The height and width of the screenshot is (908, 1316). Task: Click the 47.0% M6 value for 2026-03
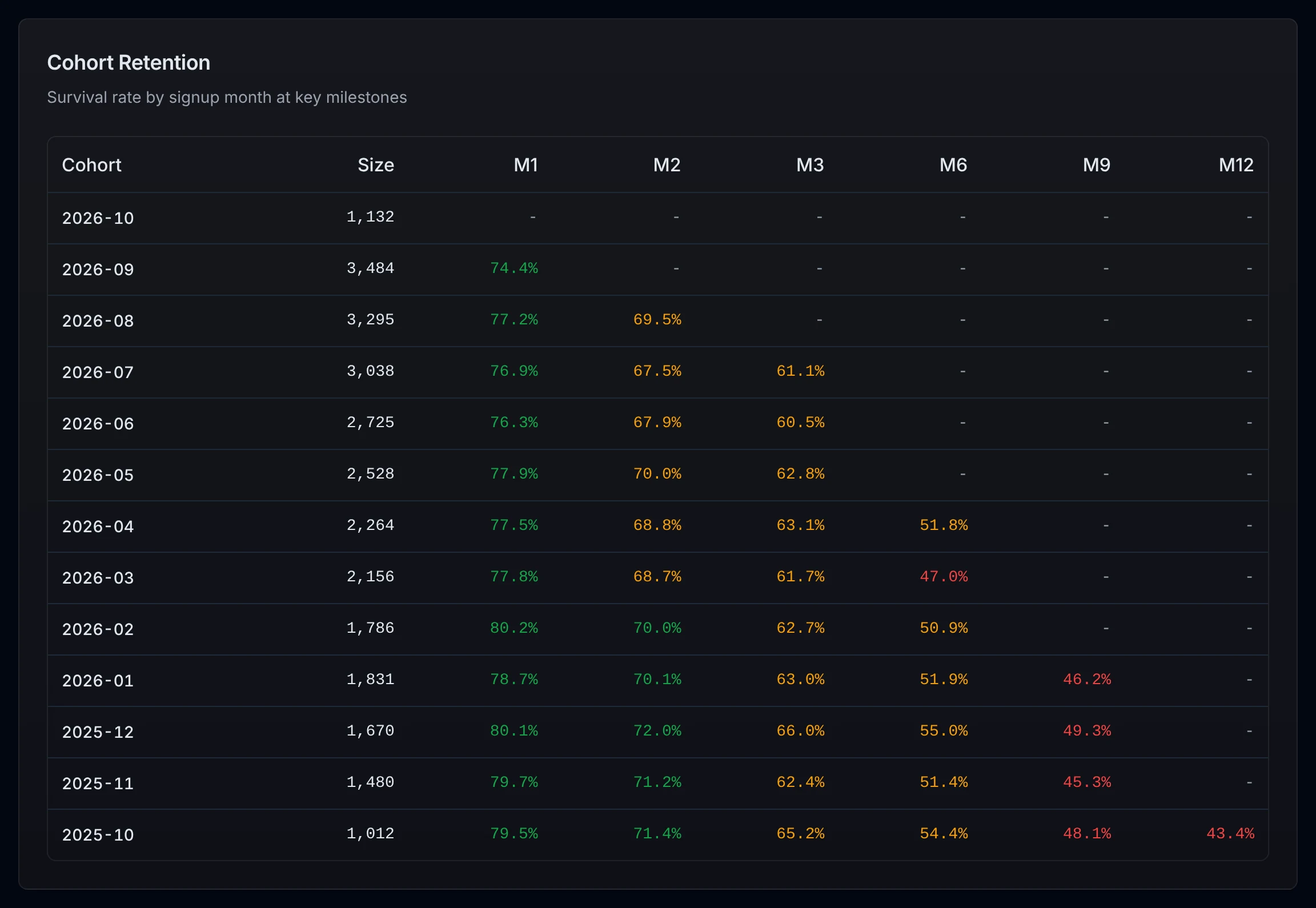tap(944, 577)
